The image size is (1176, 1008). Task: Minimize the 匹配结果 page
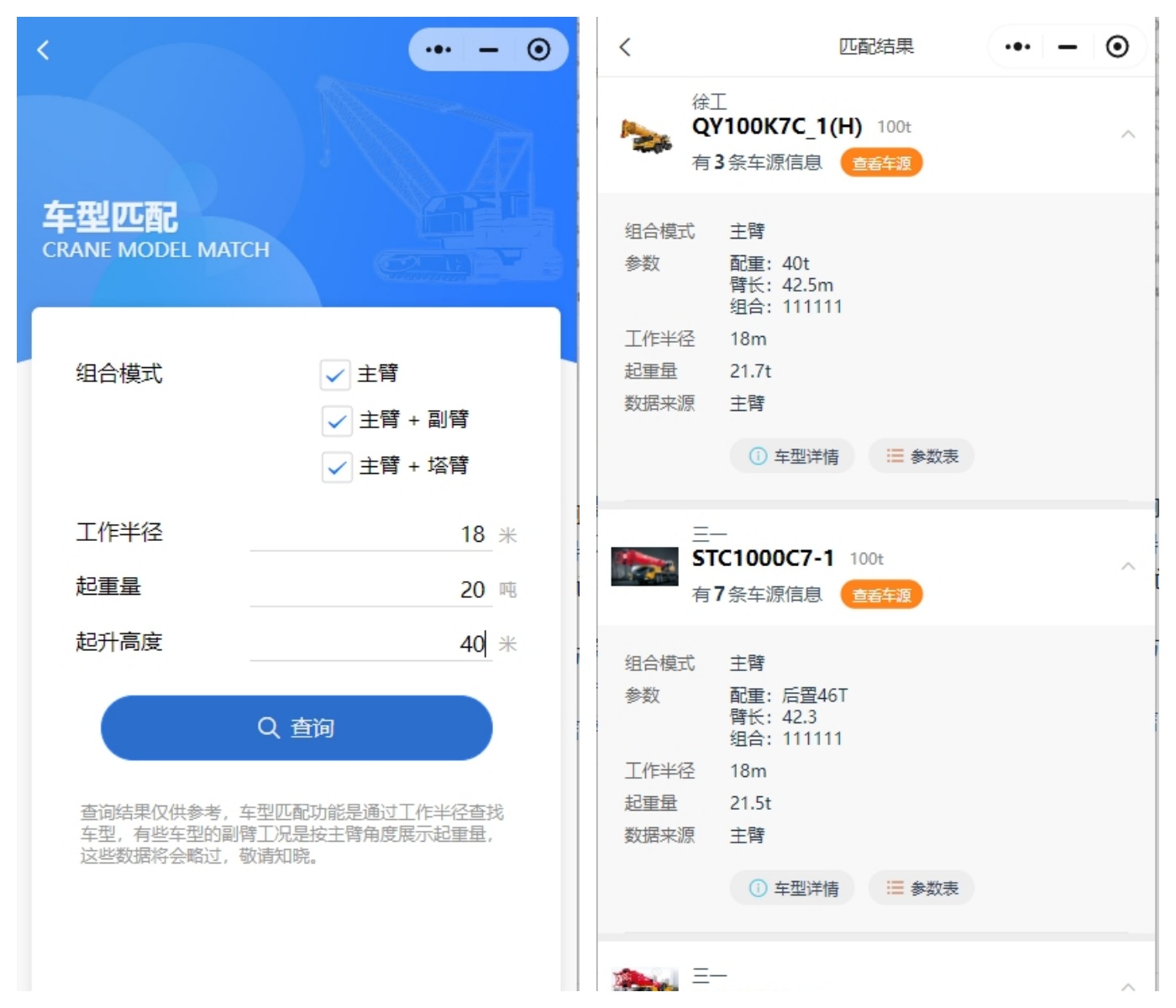(1067, 47)
